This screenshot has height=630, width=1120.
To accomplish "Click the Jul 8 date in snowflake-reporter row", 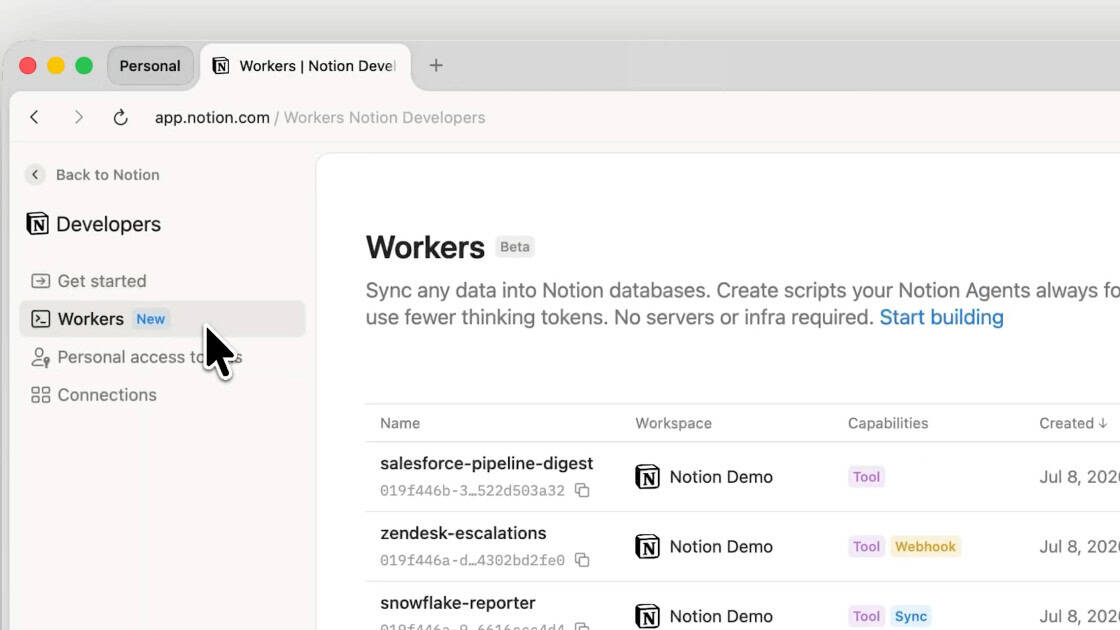I will tap(1079, 616).
